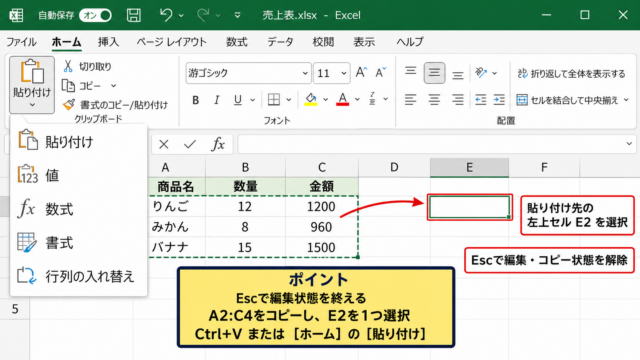Switch to データ tab
The image size is (640, 360).
280,42
